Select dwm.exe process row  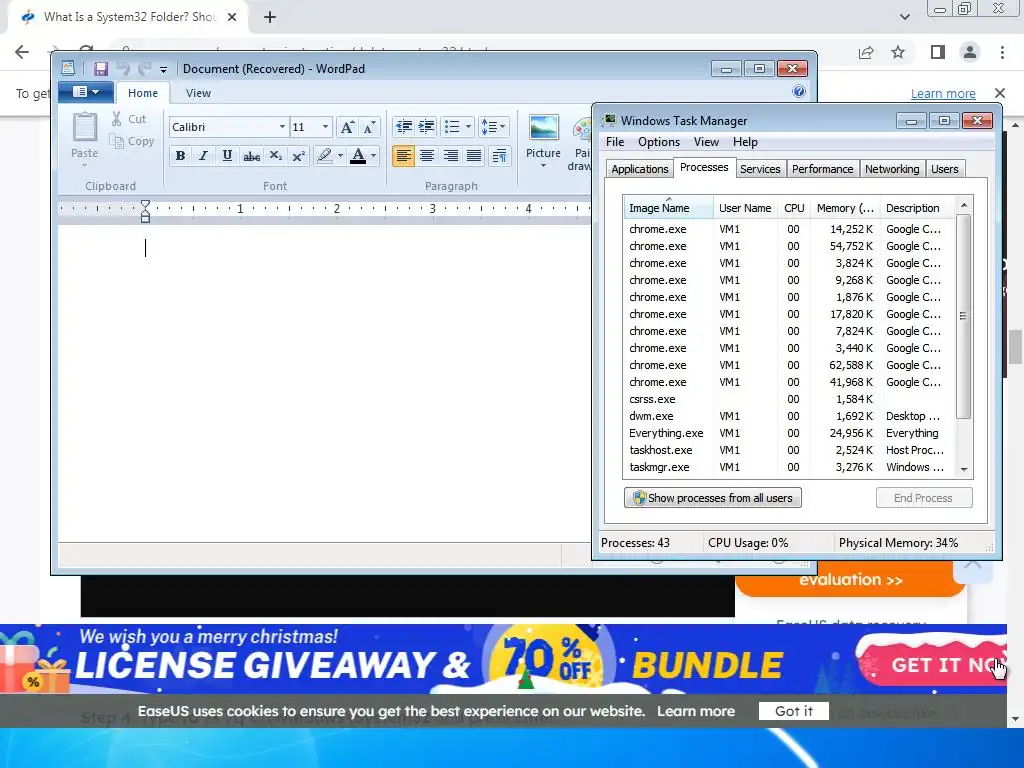790,416
